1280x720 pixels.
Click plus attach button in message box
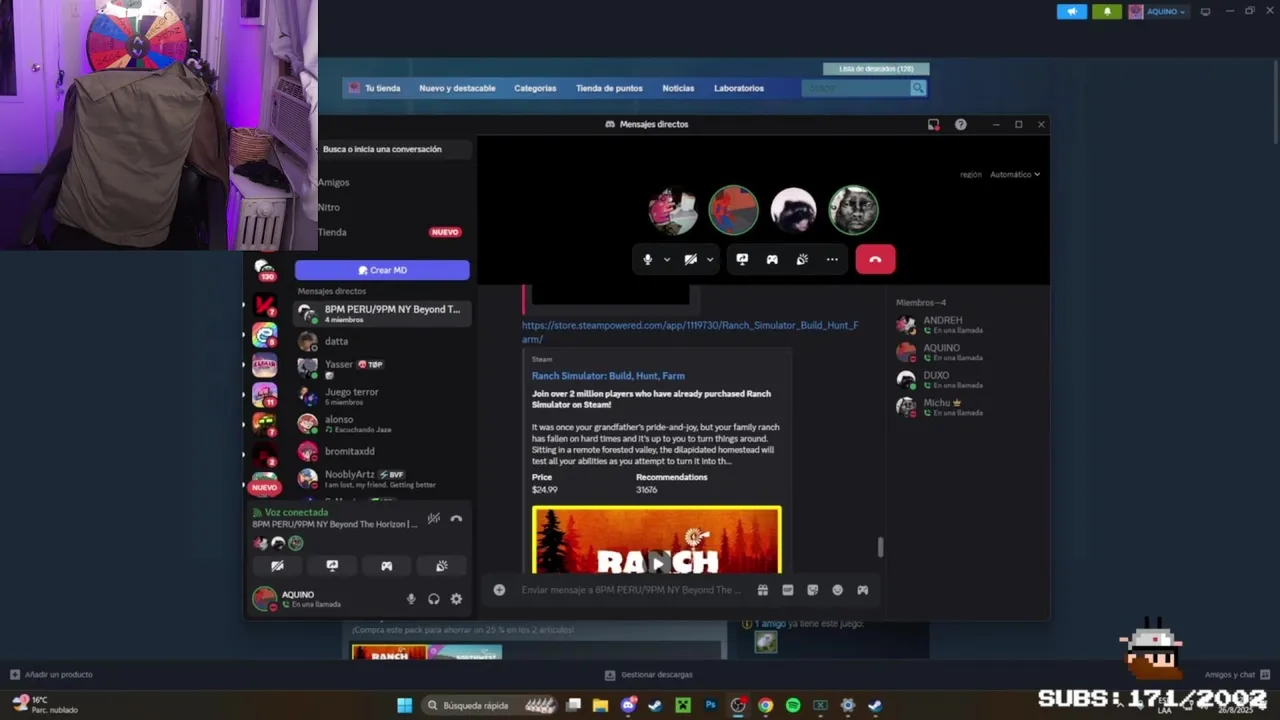(x=499, y=590)
